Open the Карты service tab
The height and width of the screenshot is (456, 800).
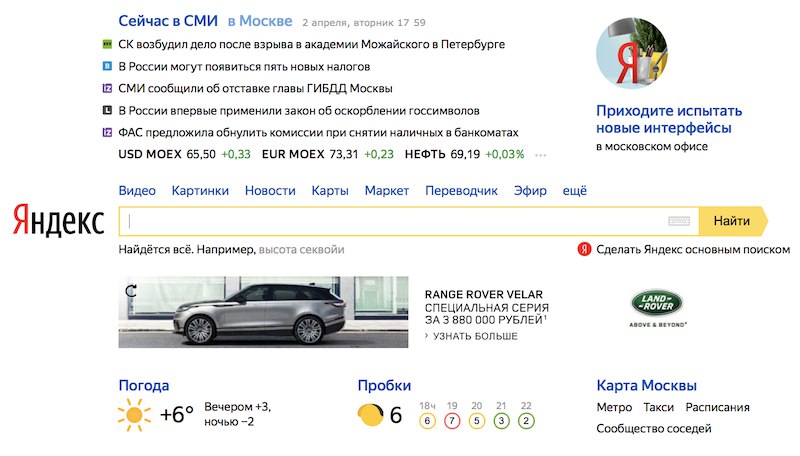(330, 191)
